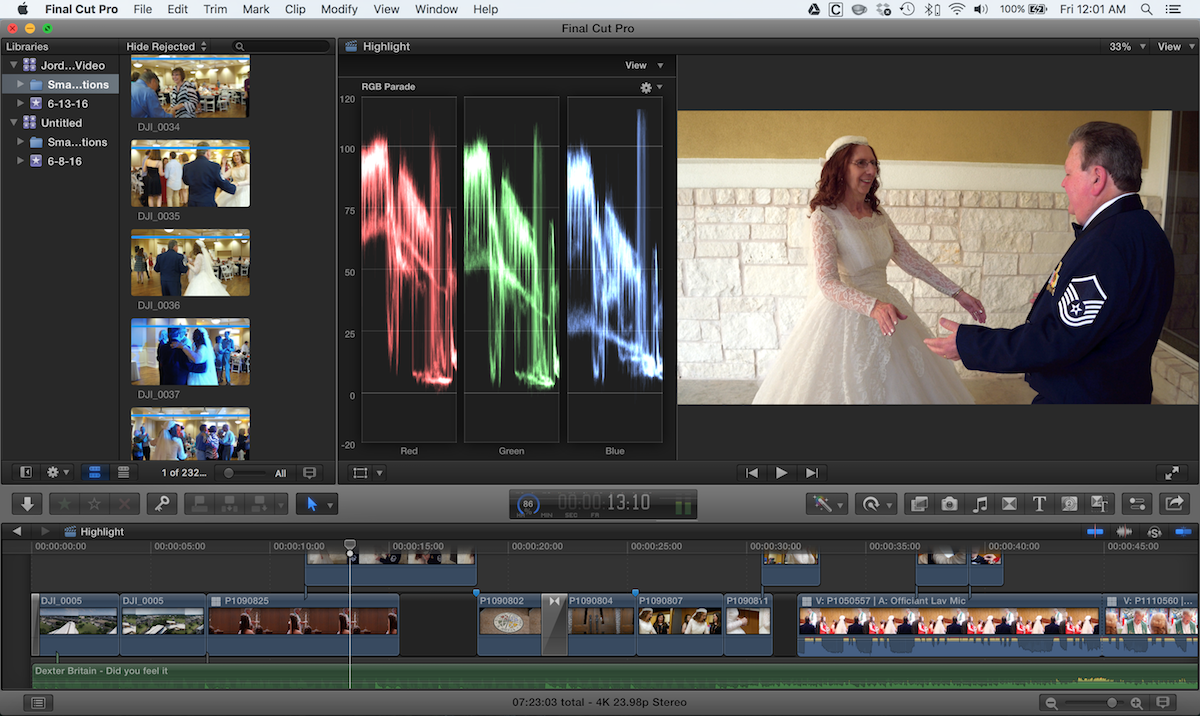Toggle timeline snapping

click(x=1183, y=531)
